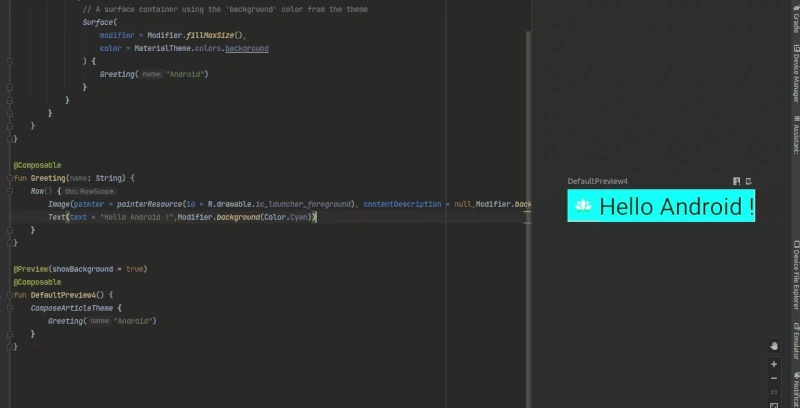Select the DefaultPreview4 preview label
Viewport: 800px width, 408px height.
tap(597, 181)
